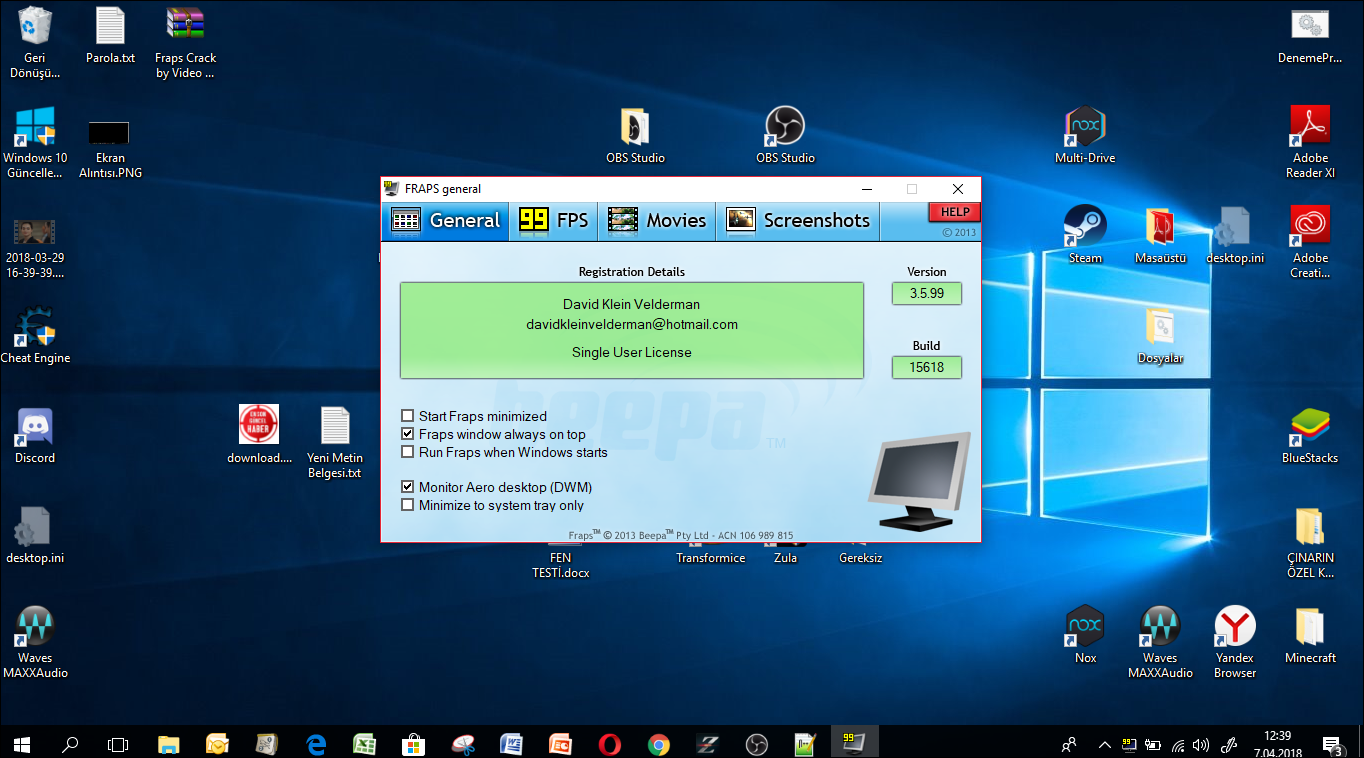
Task: Expand hidden icons in the system tray
Action: point(1104,744)
